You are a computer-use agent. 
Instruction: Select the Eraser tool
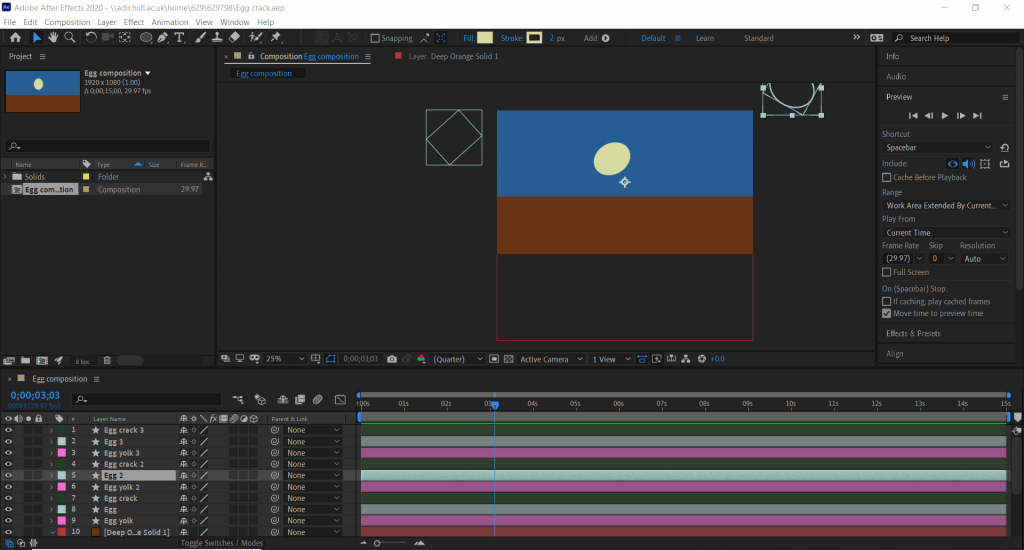(234, 38)
